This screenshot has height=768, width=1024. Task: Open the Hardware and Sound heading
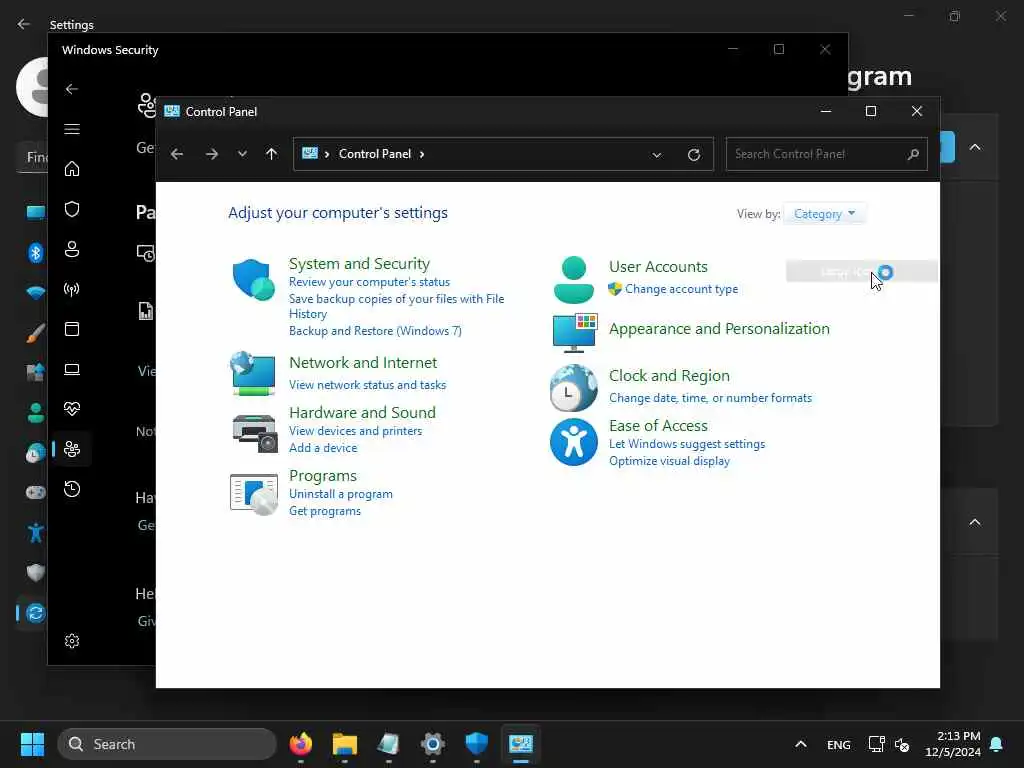pos(362,413)
